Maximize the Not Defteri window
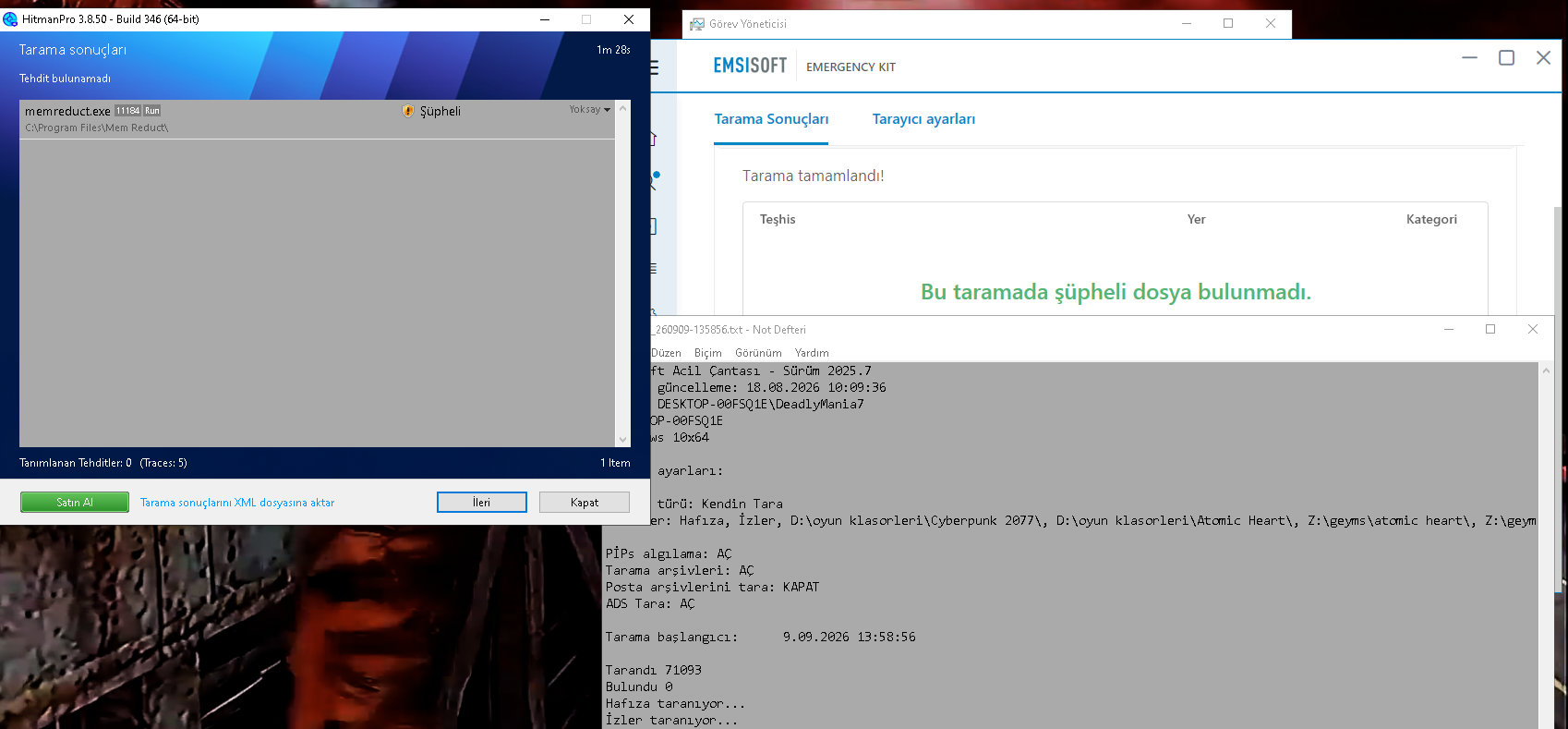1568x729 pixels. 1490,329
